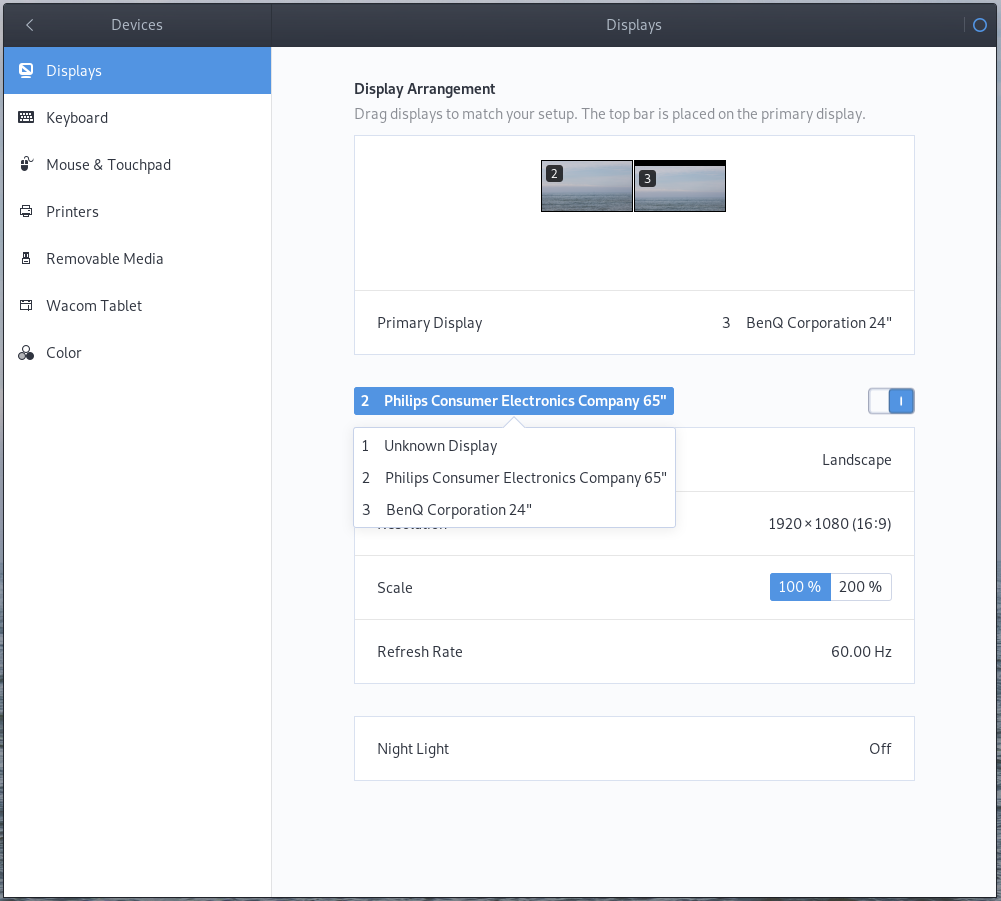Select display 2 thumbnail in arrangement
The image size is (1001, 901).
(x=587, y=186)
